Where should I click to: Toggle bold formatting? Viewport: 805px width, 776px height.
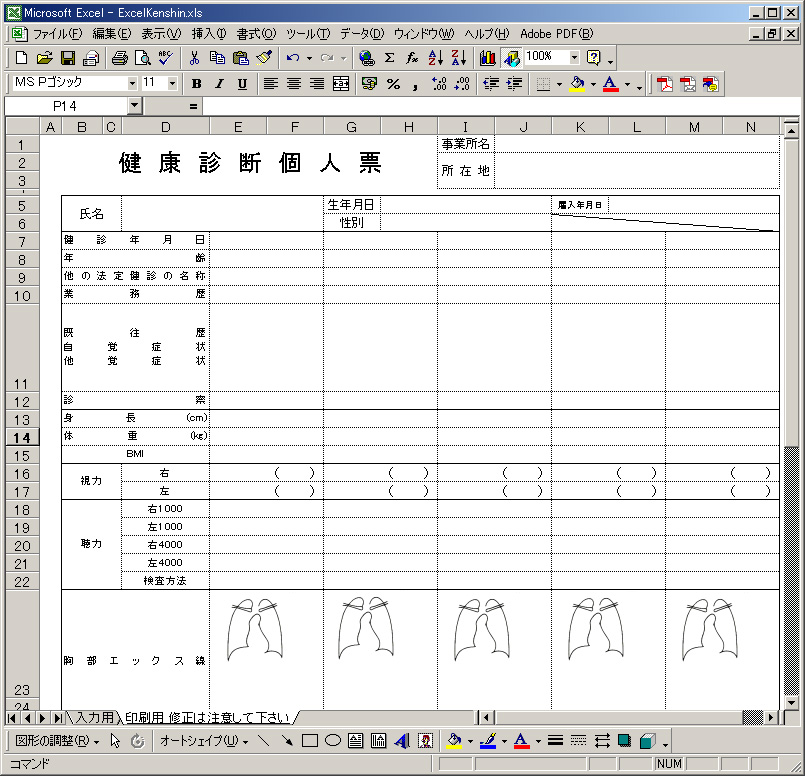(x=197, y=84)
